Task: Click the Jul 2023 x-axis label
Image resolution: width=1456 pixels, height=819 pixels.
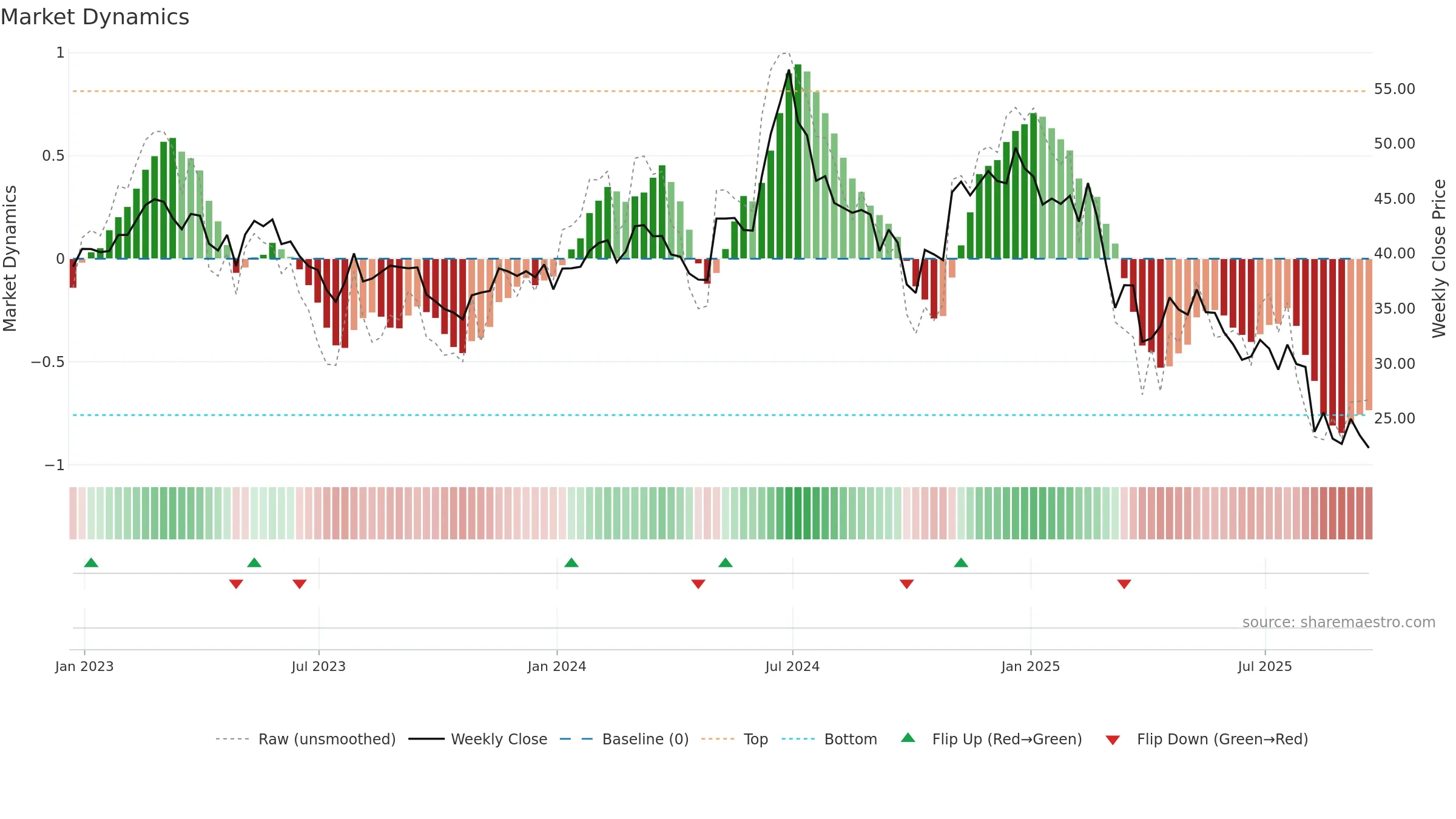Action: (x=318, y=666)
